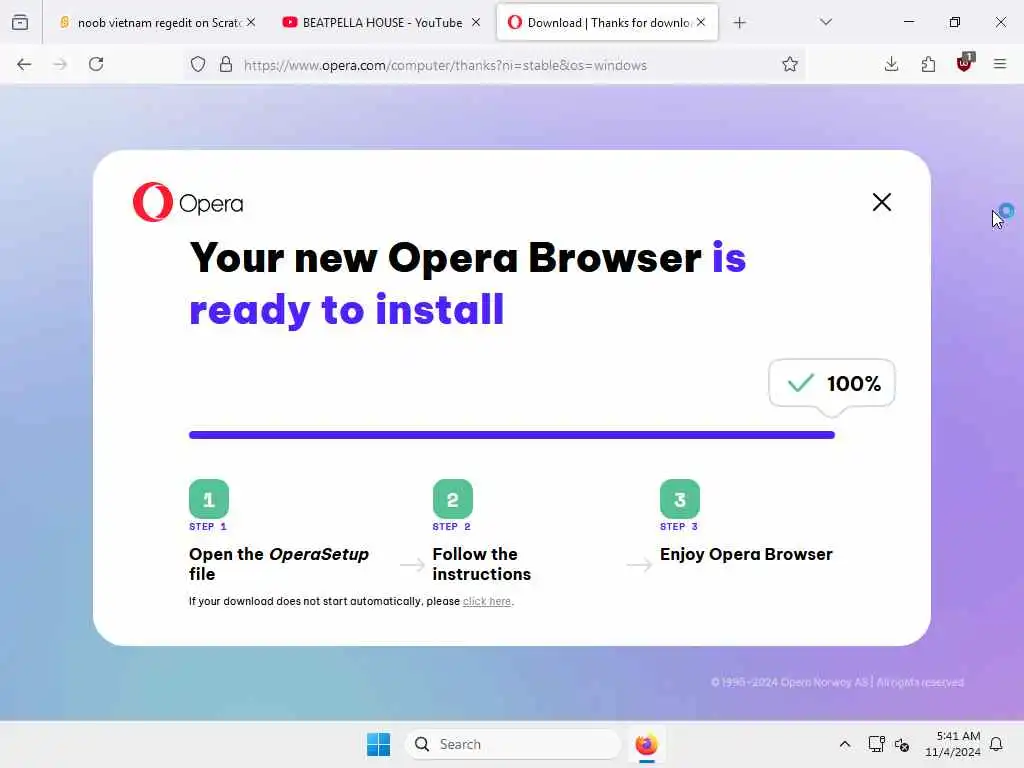This screenshot has height=768, width=1024.
Task: Open Firefox View recent browsing icon
Action: pyautogui.click(x=20, y=22)
